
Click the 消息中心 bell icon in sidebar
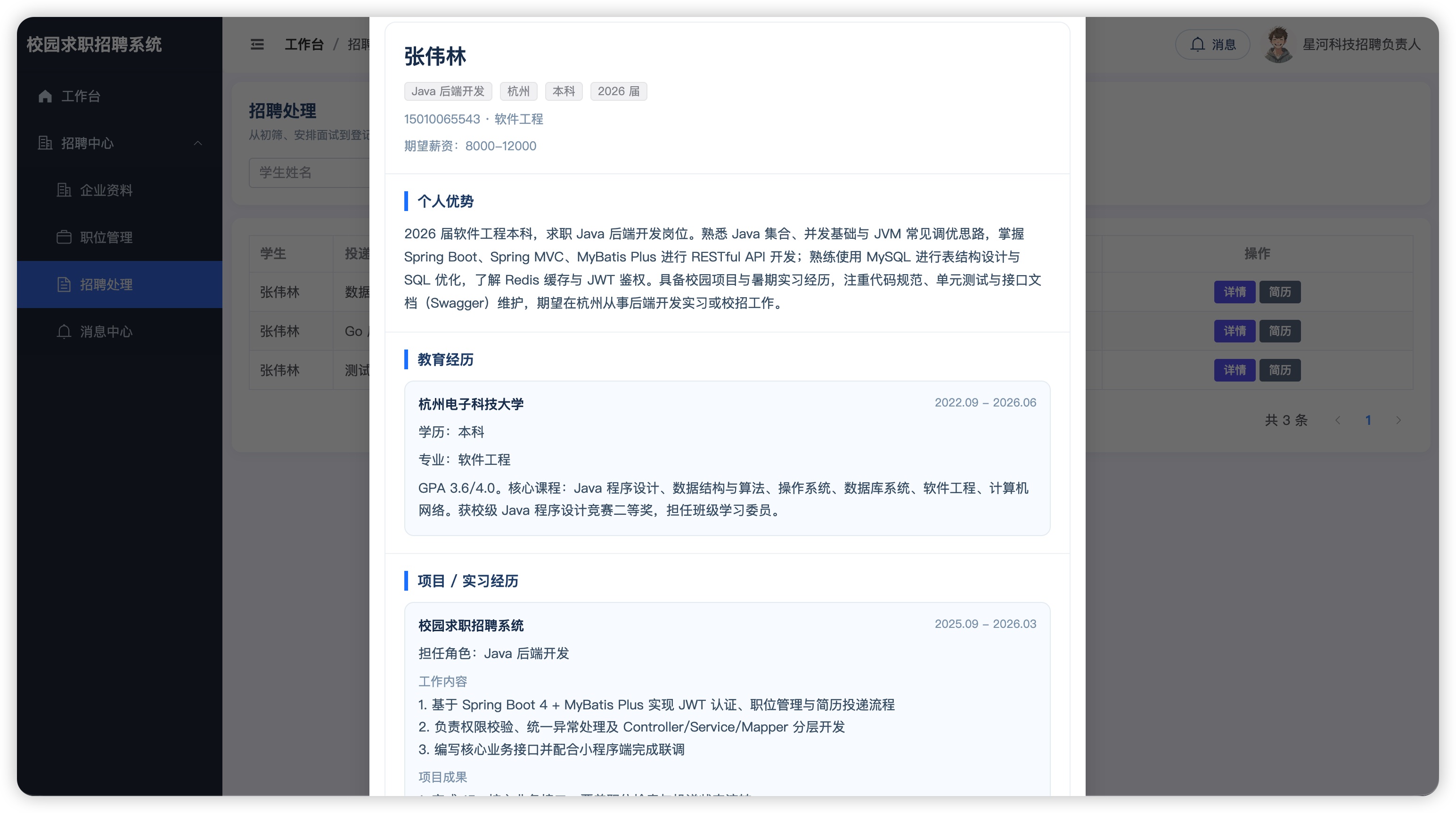click(x=64, y=332)
